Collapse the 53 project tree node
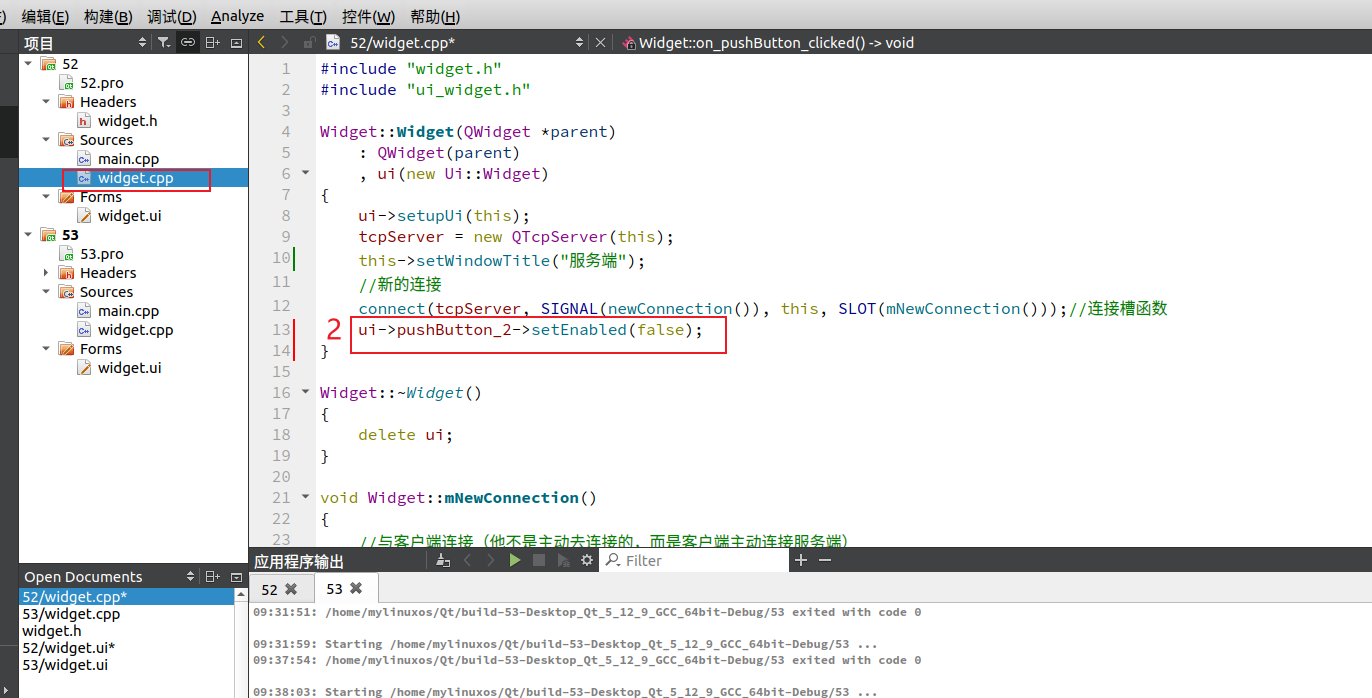This screenshot has width=1372, height=698. [28, 234]
